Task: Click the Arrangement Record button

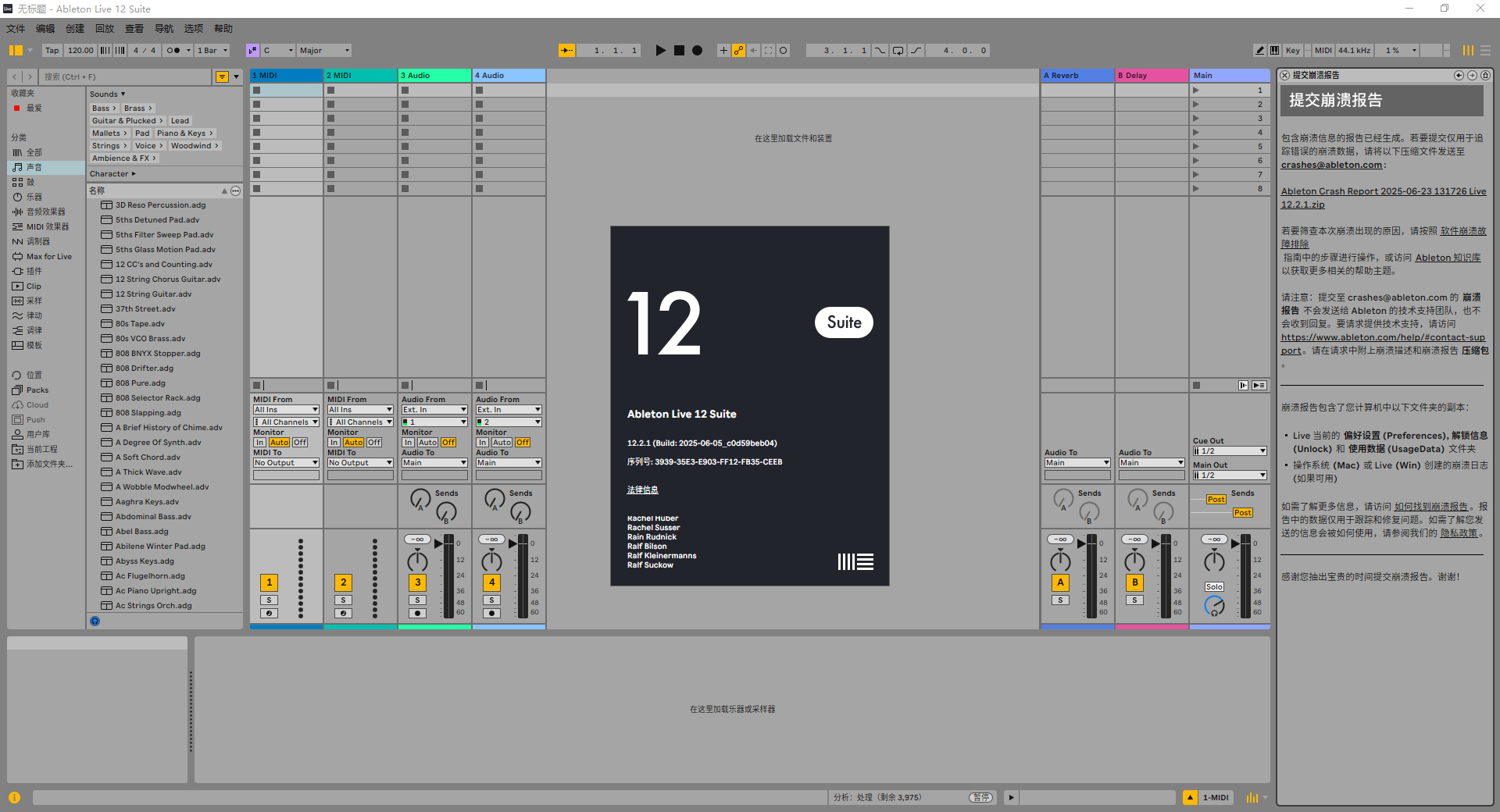Action: 697,51
